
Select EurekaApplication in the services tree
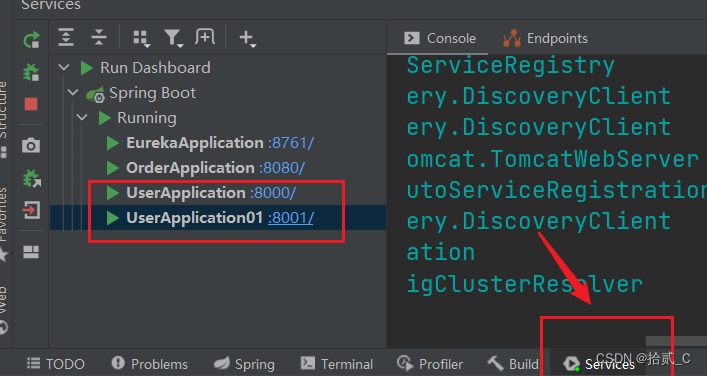195,143
